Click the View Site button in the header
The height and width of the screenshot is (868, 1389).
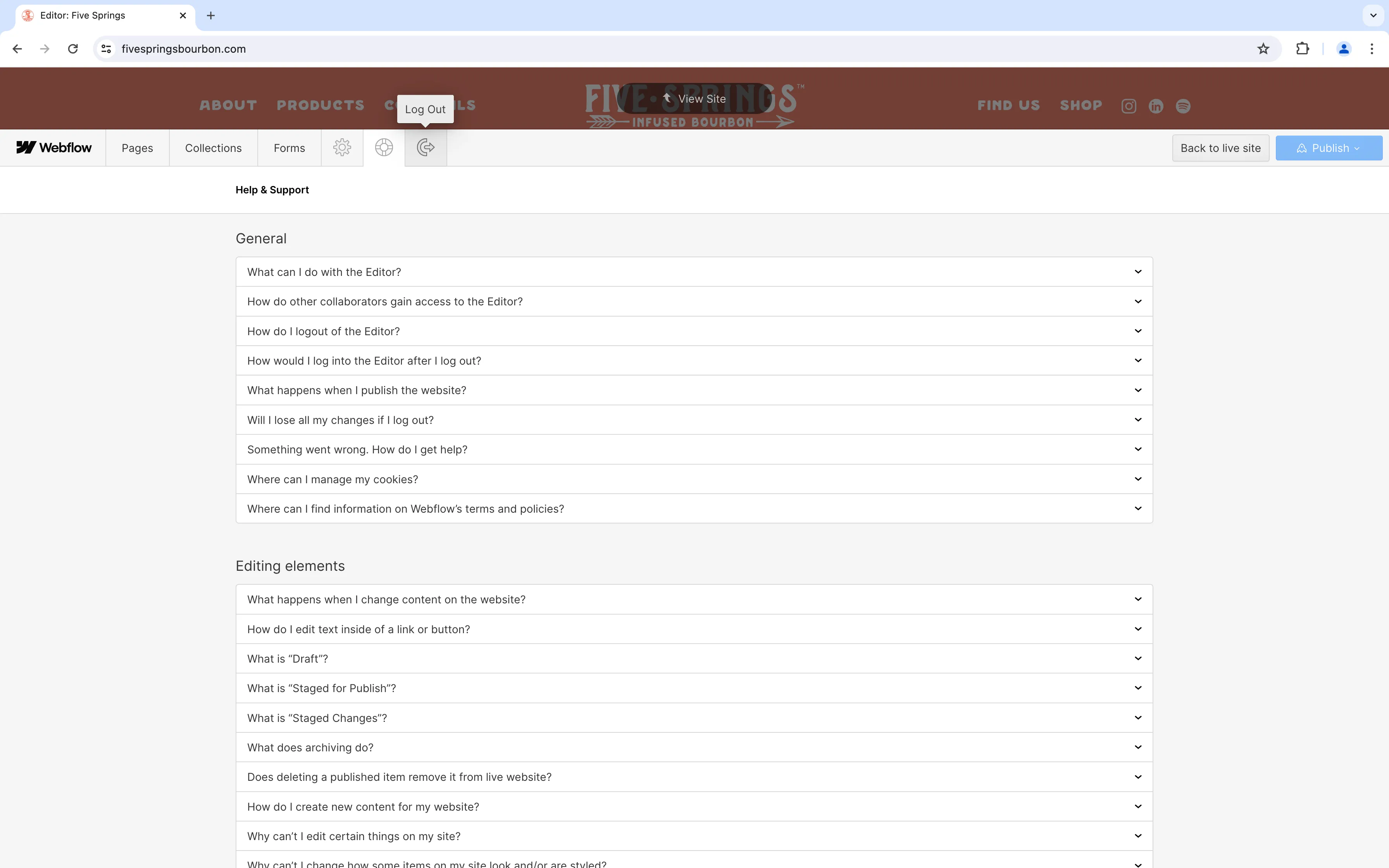coord(694,98)
